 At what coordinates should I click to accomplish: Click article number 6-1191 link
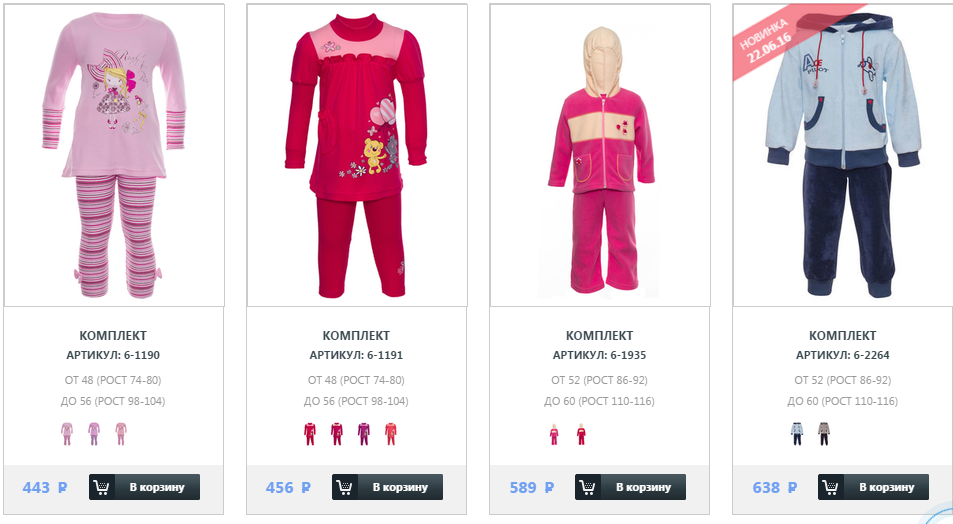coord(356,355)
